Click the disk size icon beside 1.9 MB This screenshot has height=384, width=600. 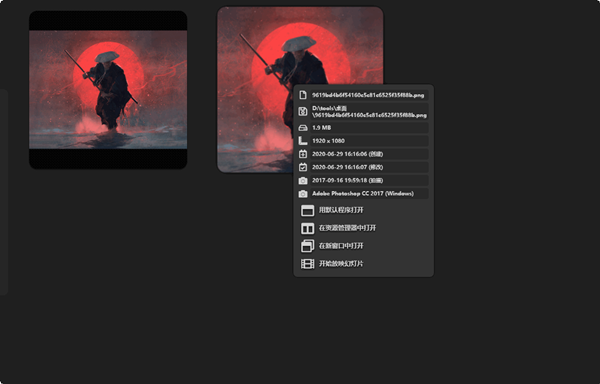(x=303, y=128)
